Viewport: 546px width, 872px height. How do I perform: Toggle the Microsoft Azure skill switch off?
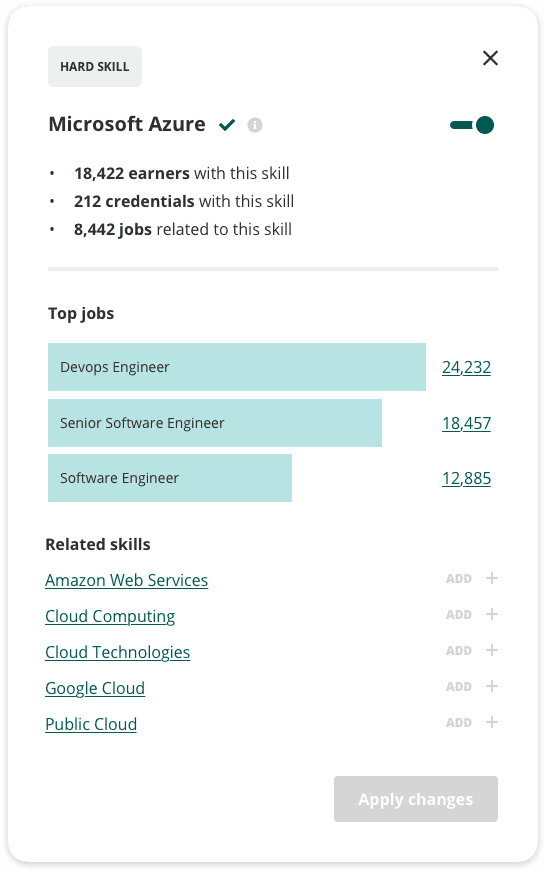[471, 125]
